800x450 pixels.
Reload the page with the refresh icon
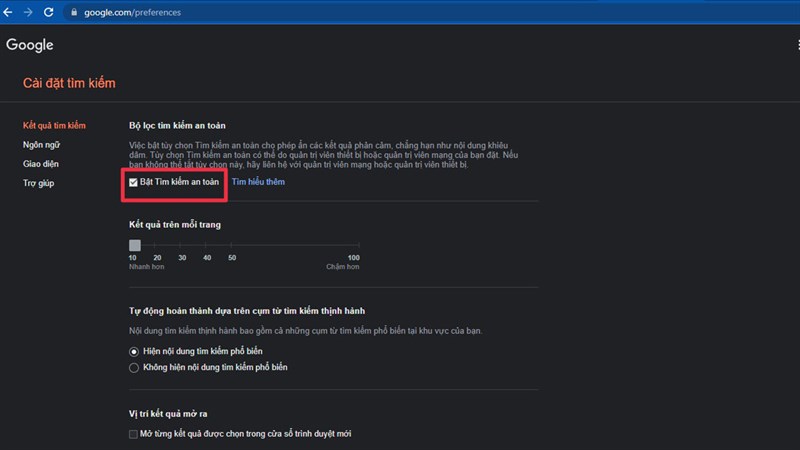pos(48,12)
